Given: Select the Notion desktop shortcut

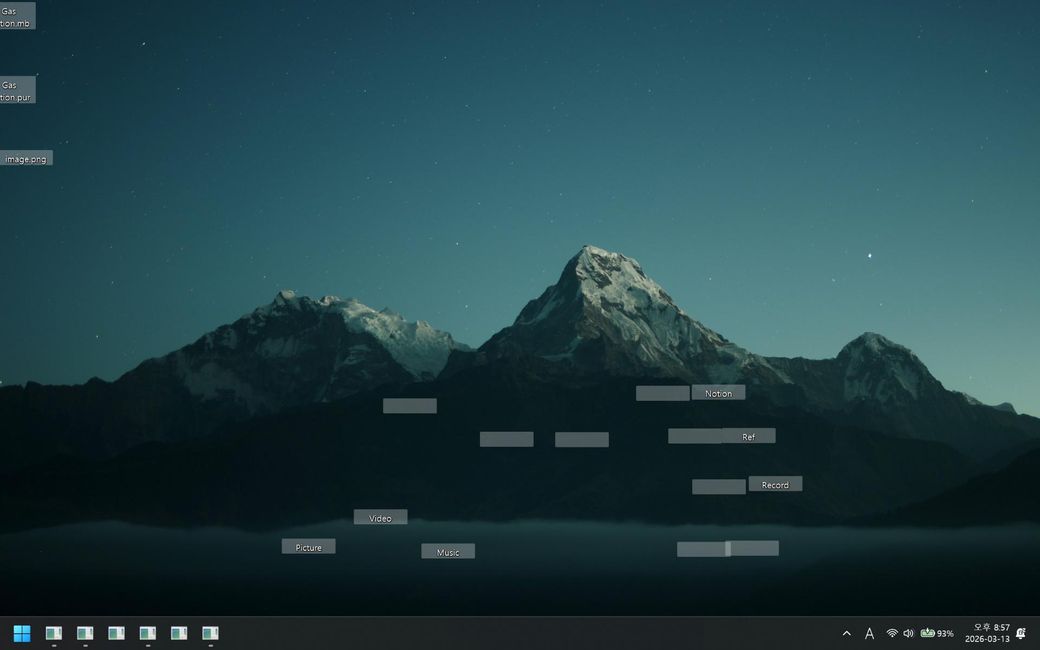Looking at the screenshot, I should (x=718, y=393).
